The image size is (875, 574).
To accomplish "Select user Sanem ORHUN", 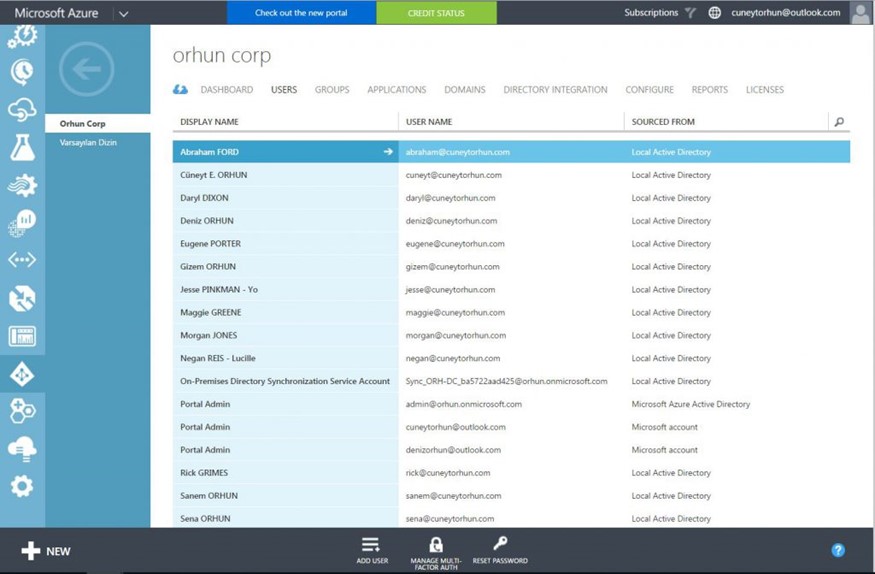I will click(209, 495).
